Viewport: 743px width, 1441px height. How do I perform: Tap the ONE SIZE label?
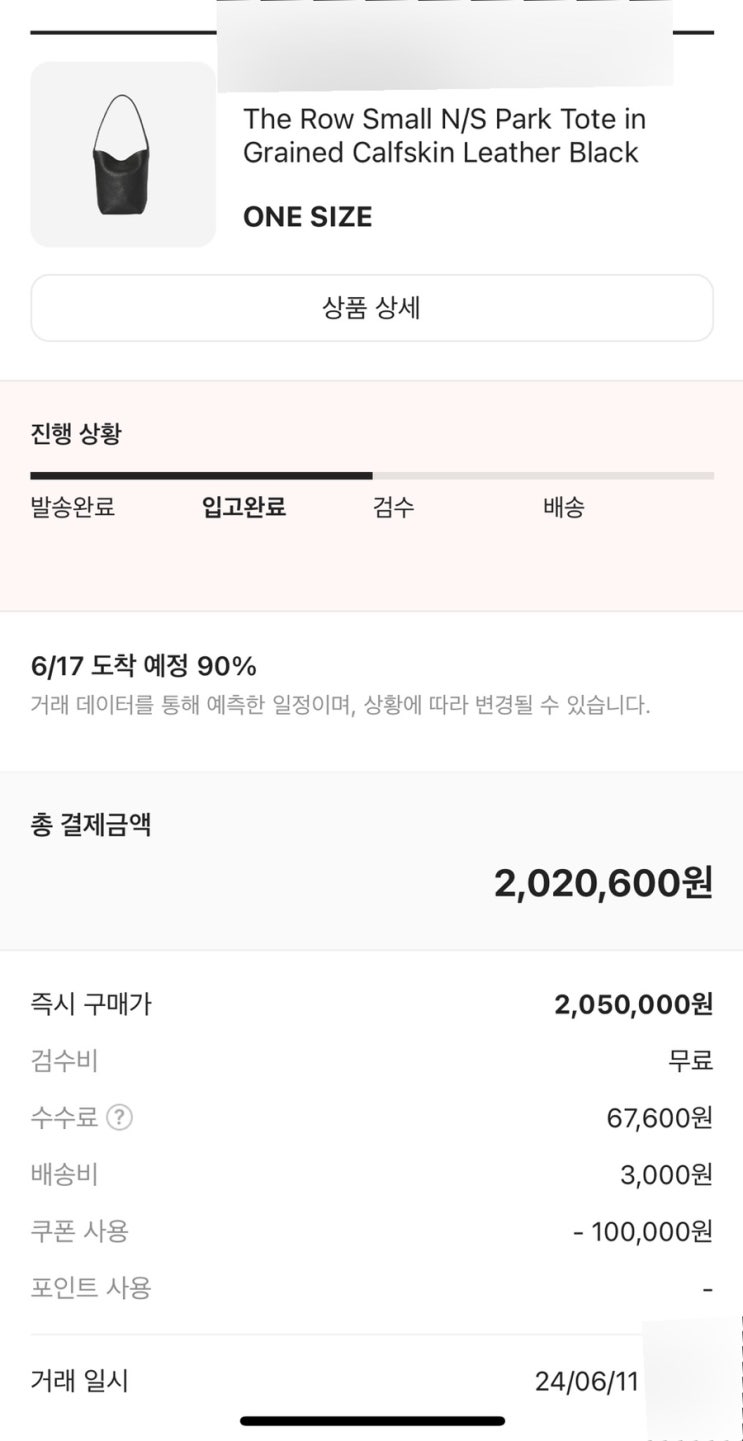point(307,217)
